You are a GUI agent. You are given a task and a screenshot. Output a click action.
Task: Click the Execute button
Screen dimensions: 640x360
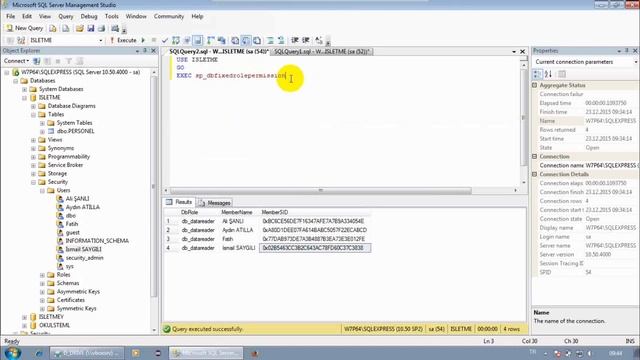[124, 40]
